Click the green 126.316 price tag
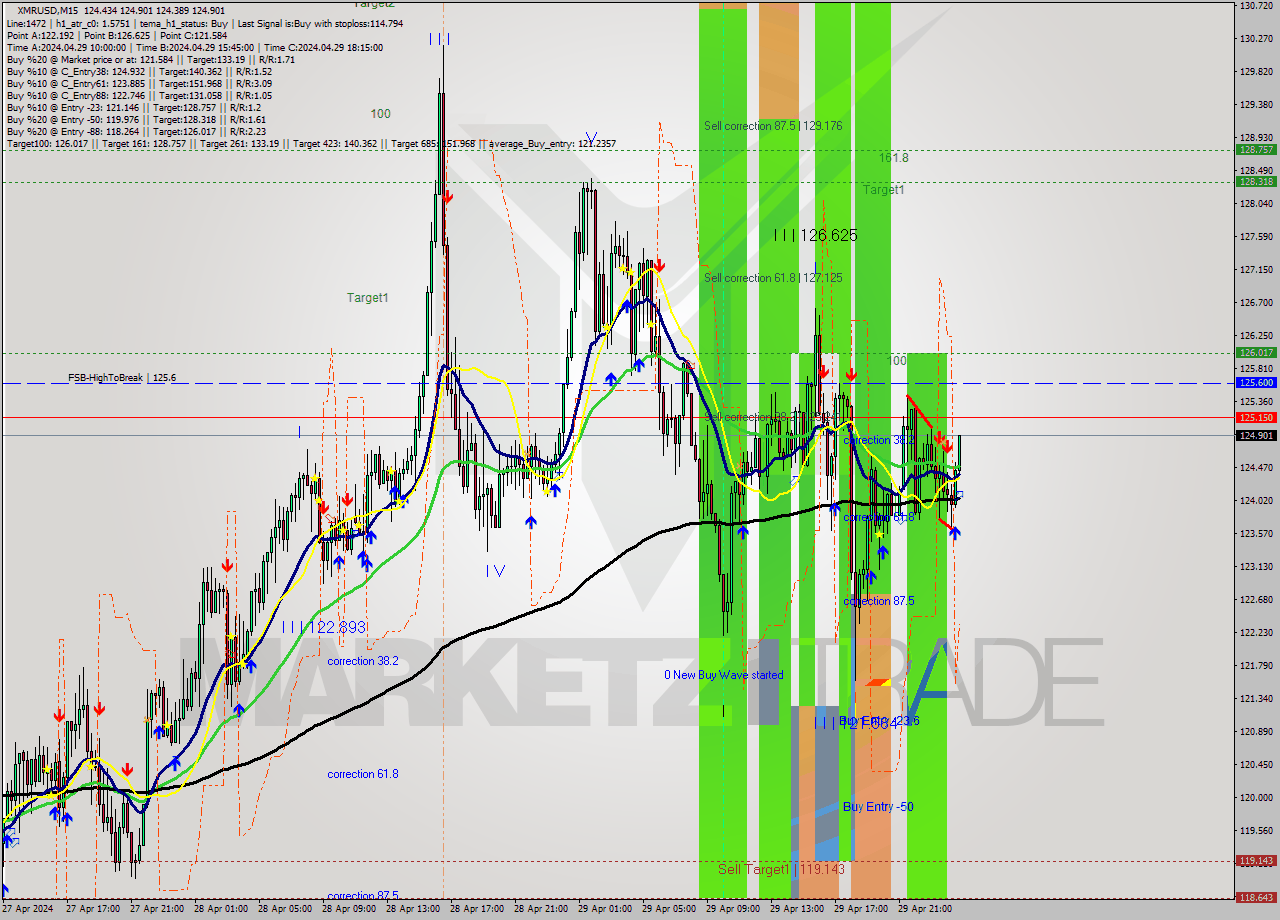1280x920 pixels. (x=1256, y=182)
